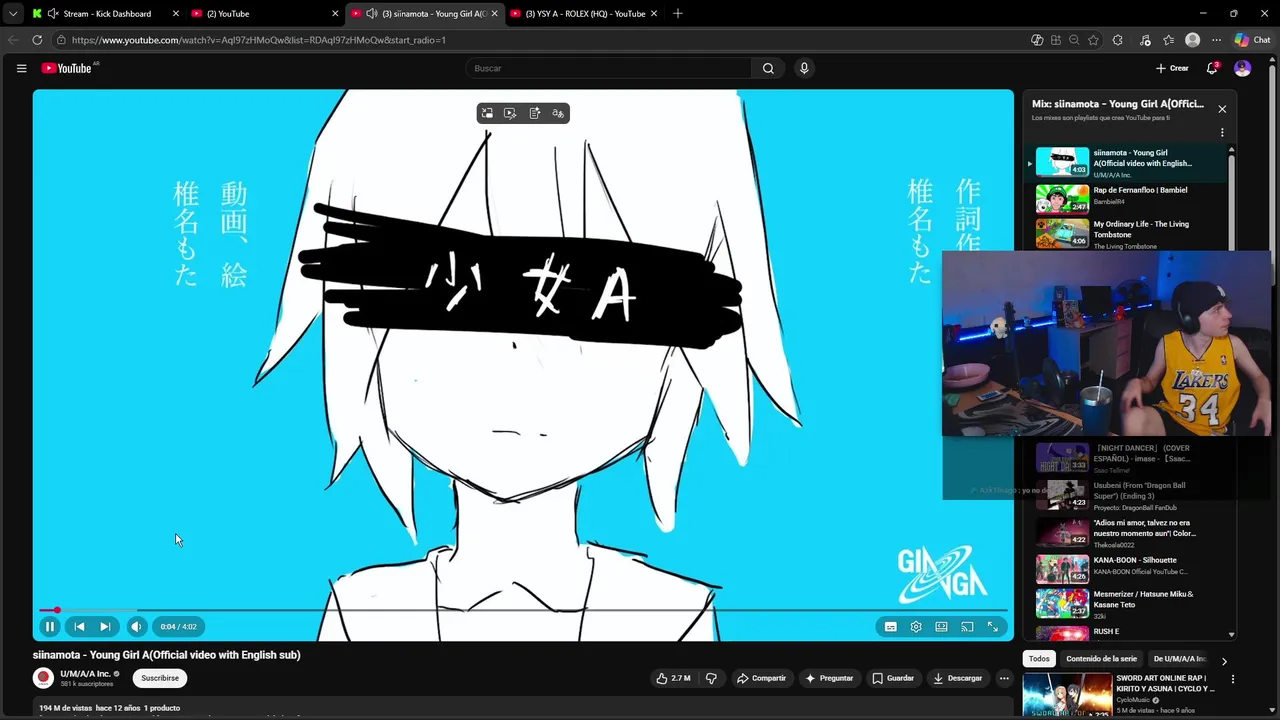Open a new browser tab
Viewport: 1280px width, 720px height.
click(x=677, y=13)
